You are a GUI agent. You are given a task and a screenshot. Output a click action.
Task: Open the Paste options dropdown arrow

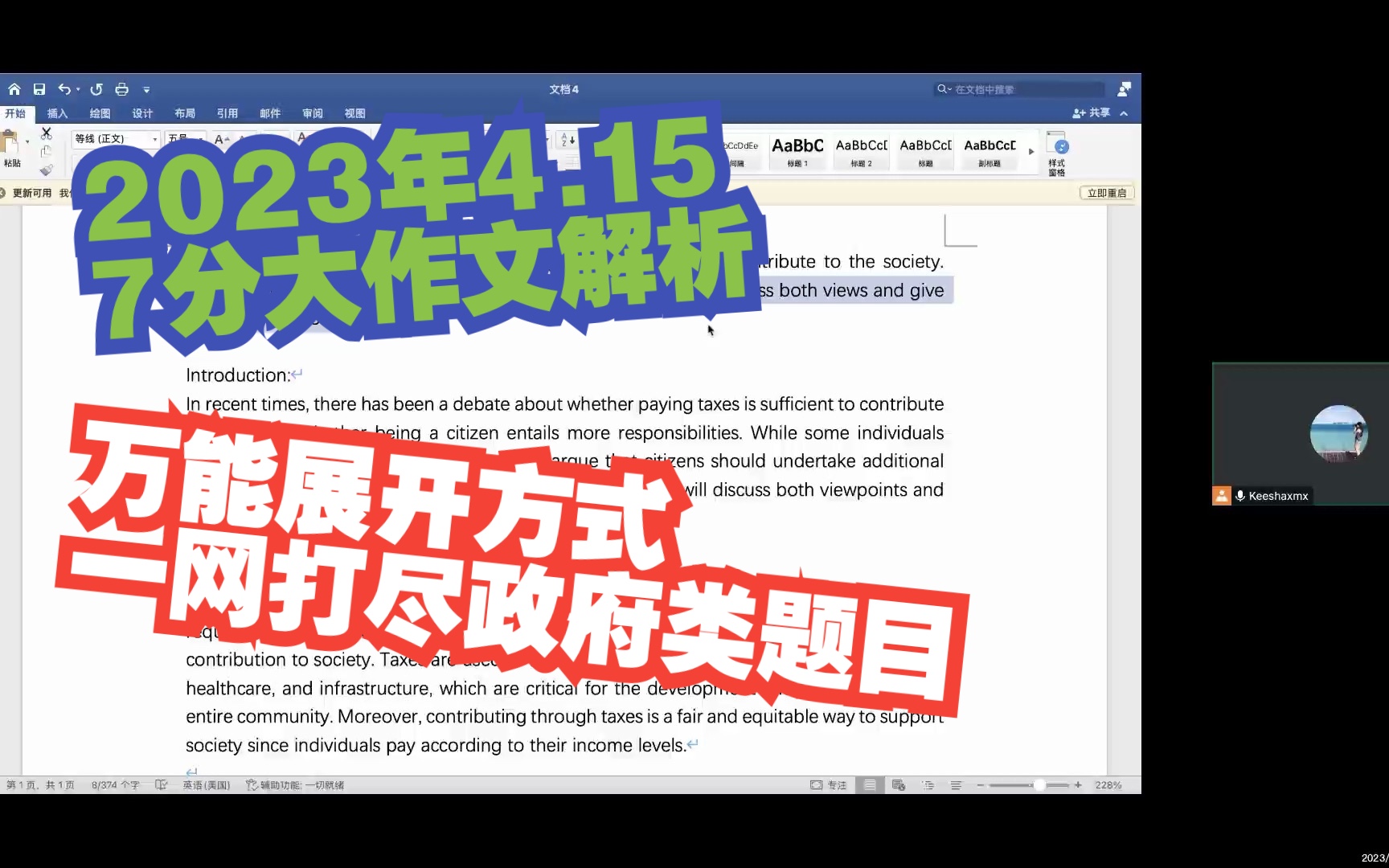tap(27, 141)
